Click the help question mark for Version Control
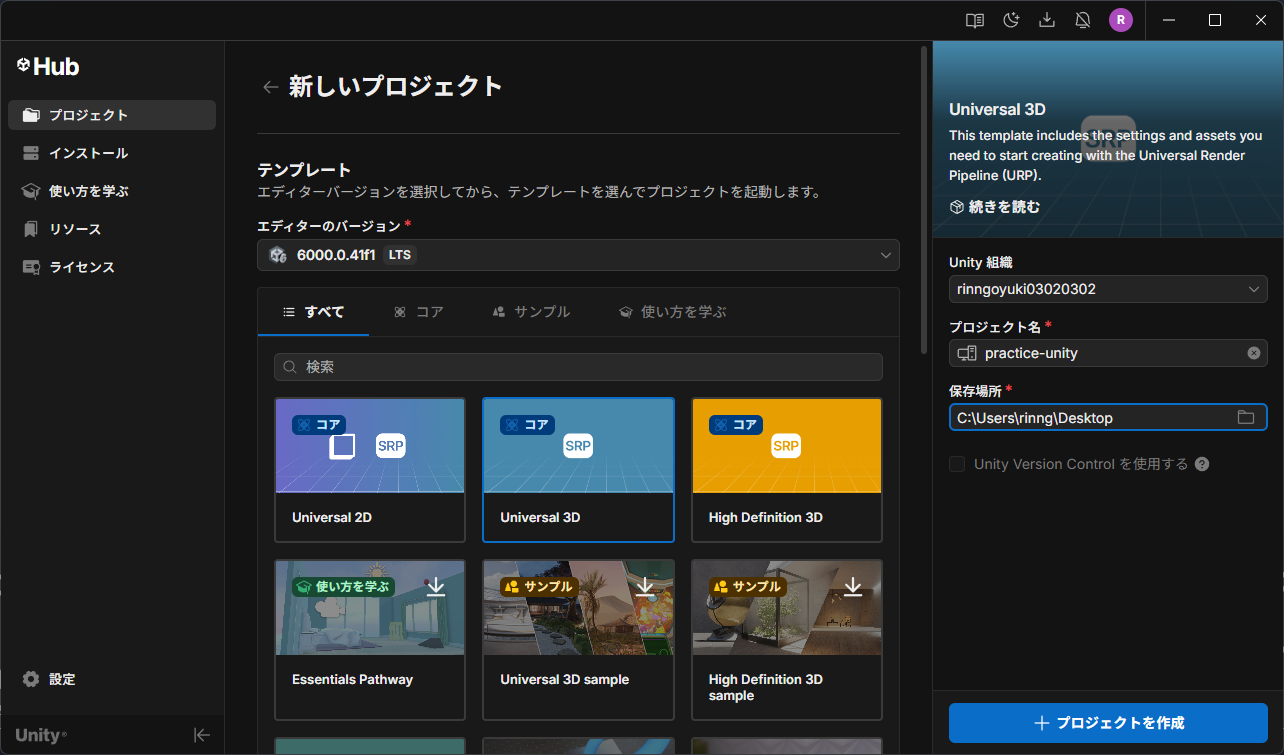 tap(1202, 464)
